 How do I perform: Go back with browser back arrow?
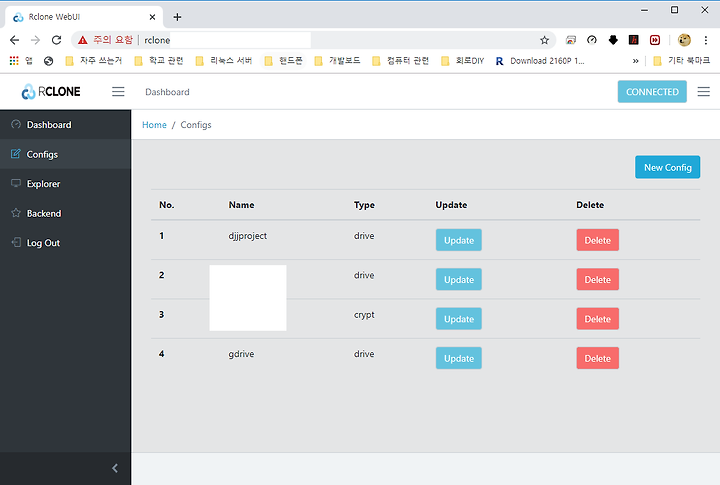pos(14,40)
